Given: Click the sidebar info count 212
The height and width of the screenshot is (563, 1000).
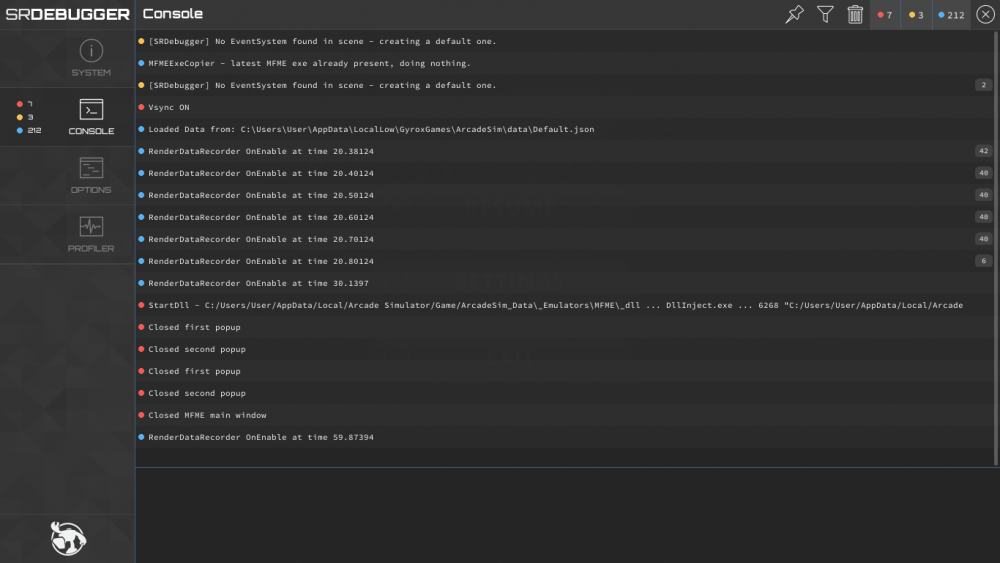Looking at the screenshot, I should point(29,130).
